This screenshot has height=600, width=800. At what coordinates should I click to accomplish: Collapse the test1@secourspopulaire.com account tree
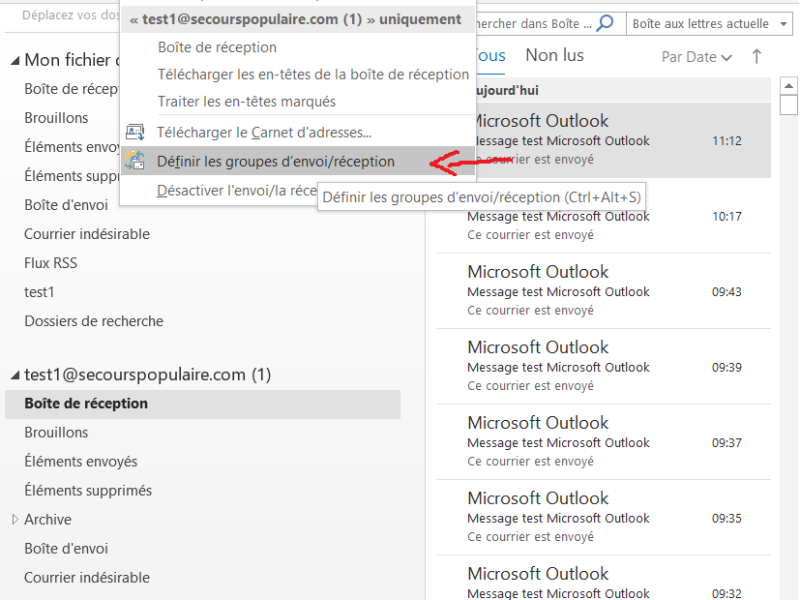tap(15, 376)
